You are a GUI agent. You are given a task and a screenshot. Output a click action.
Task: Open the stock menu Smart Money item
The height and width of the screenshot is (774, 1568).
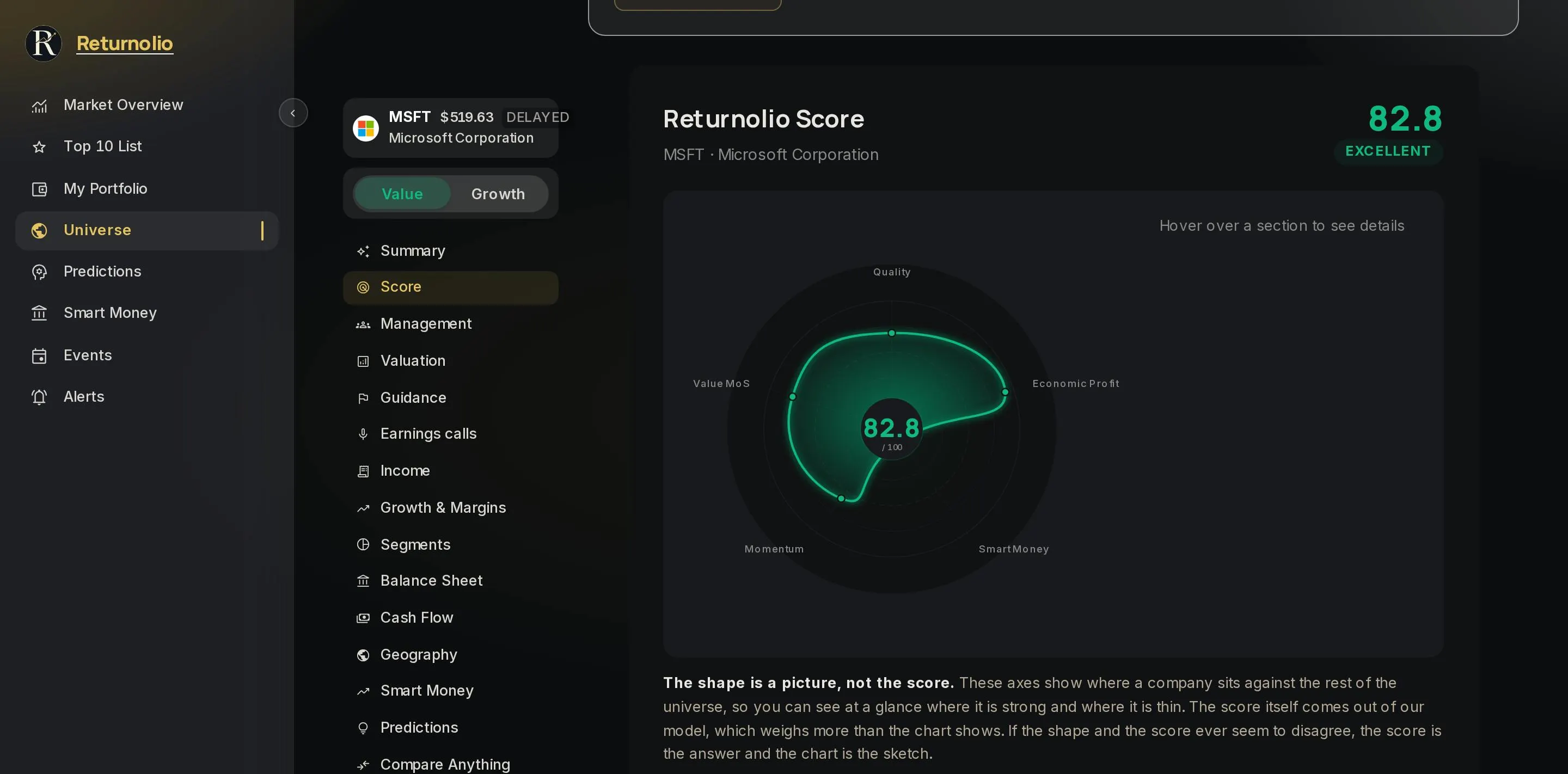pos(450,691)
